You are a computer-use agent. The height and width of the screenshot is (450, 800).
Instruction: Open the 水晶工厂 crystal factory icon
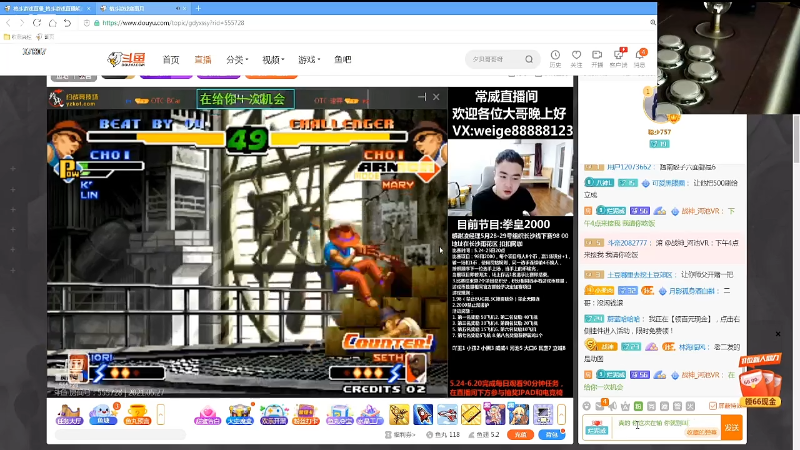pyautogui.click(x=370, y=415)
